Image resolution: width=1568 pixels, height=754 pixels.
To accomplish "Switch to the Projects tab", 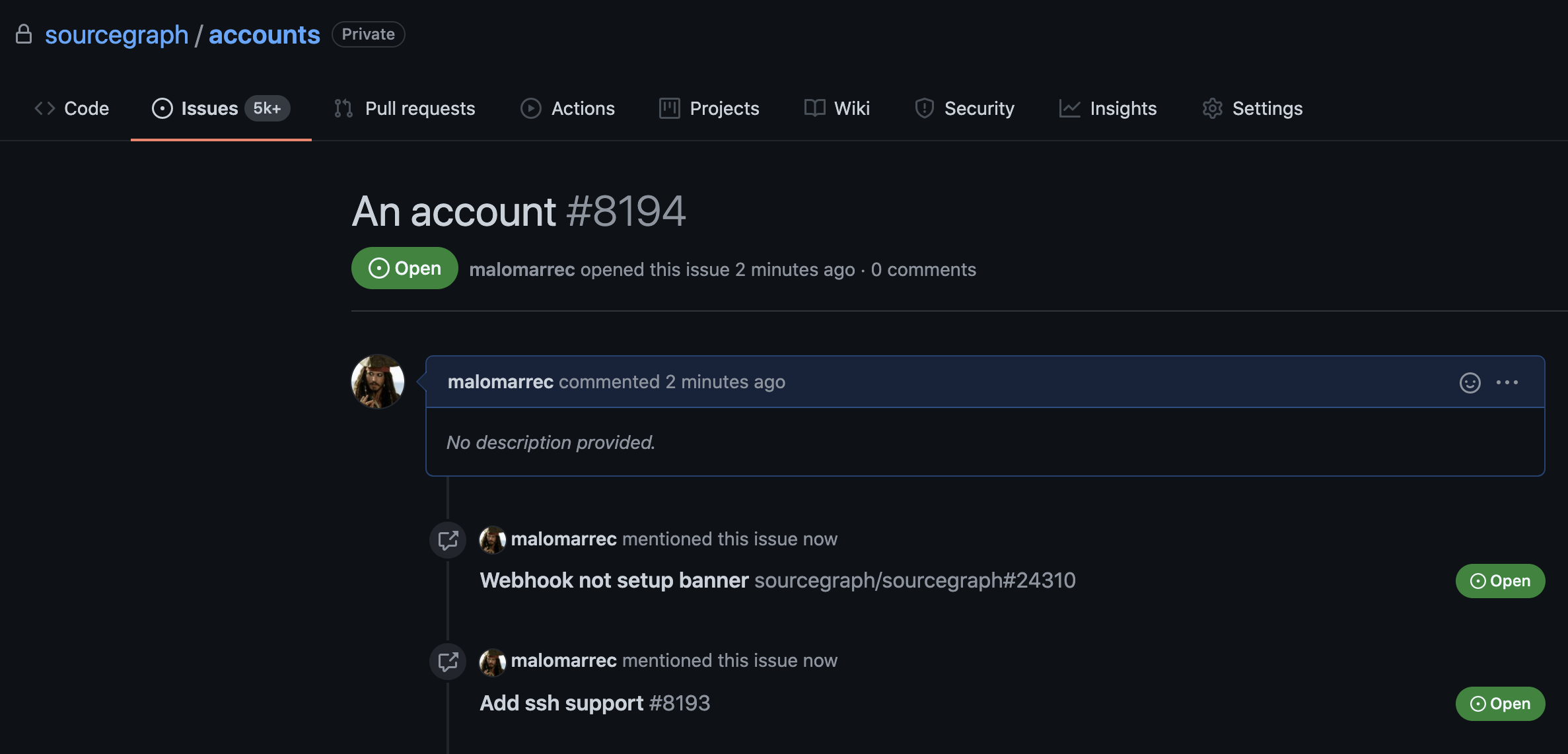I will (709, 108).
